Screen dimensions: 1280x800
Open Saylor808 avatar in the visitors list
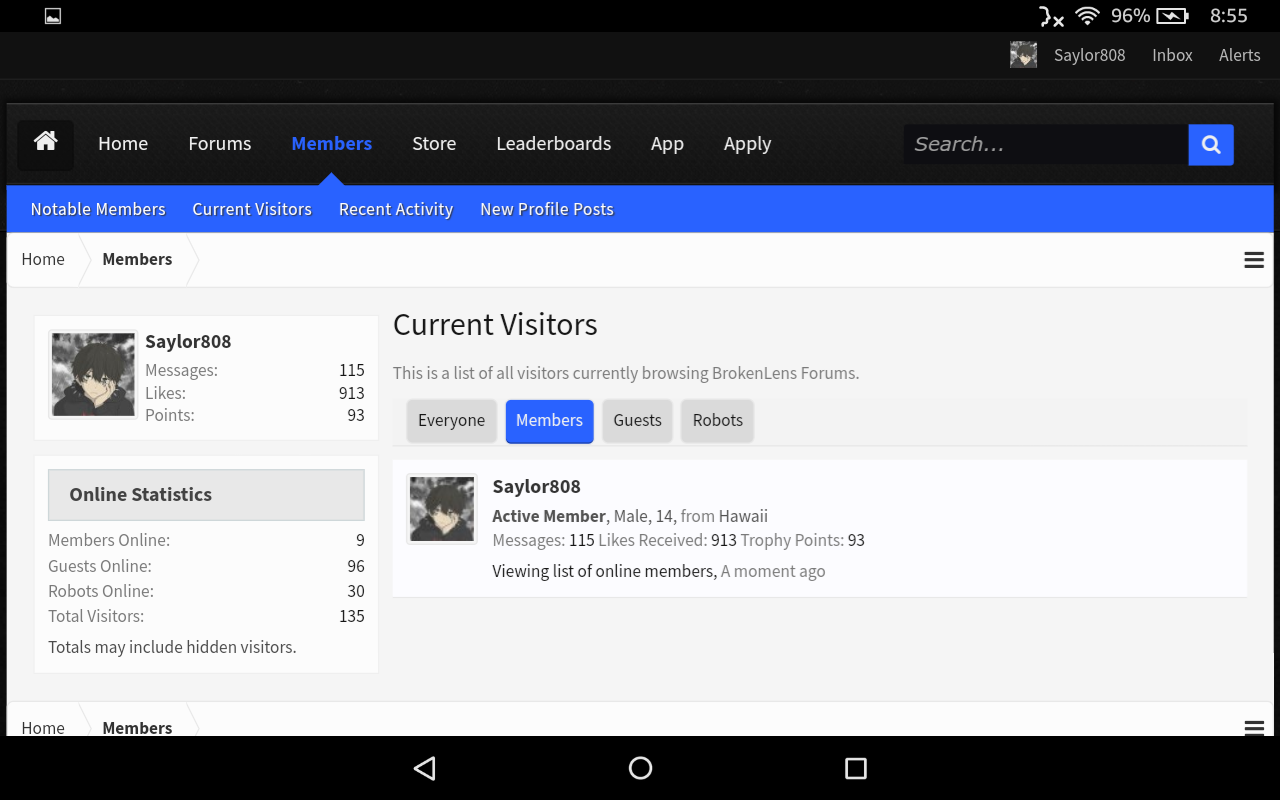point(442,509)
